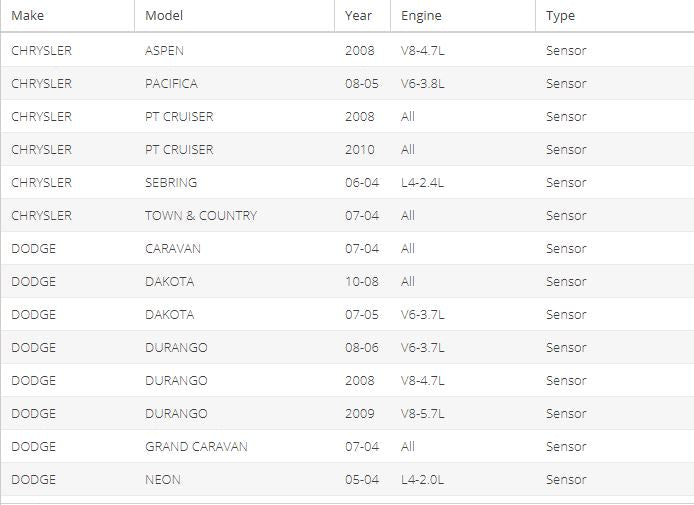Click the PT CRUISER 2010 year cell
Screen dimensions: 694x505
coord(362,150)
